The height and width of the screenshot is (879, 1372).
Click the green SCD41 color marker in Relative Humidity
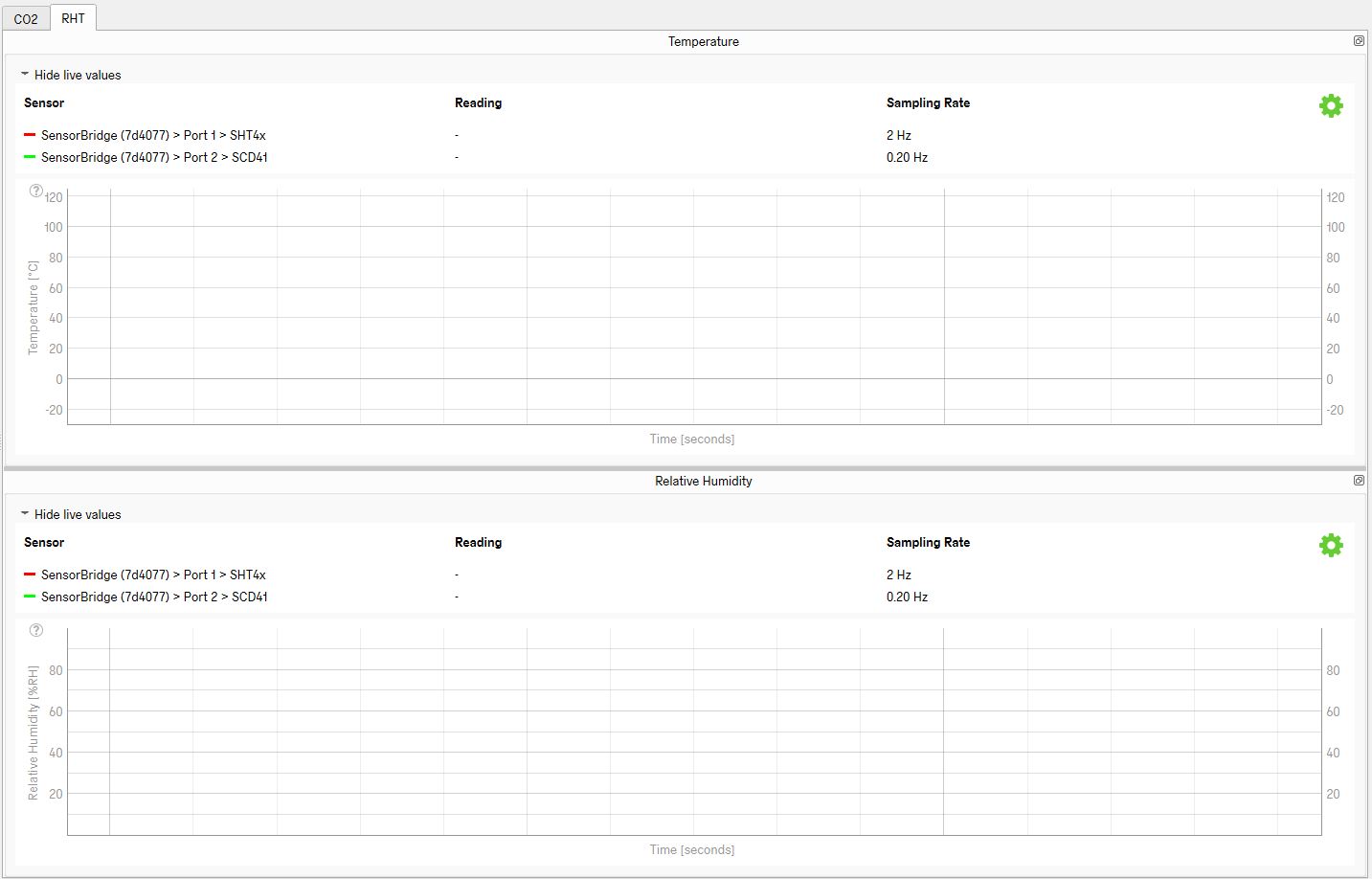tap(30, 597)
